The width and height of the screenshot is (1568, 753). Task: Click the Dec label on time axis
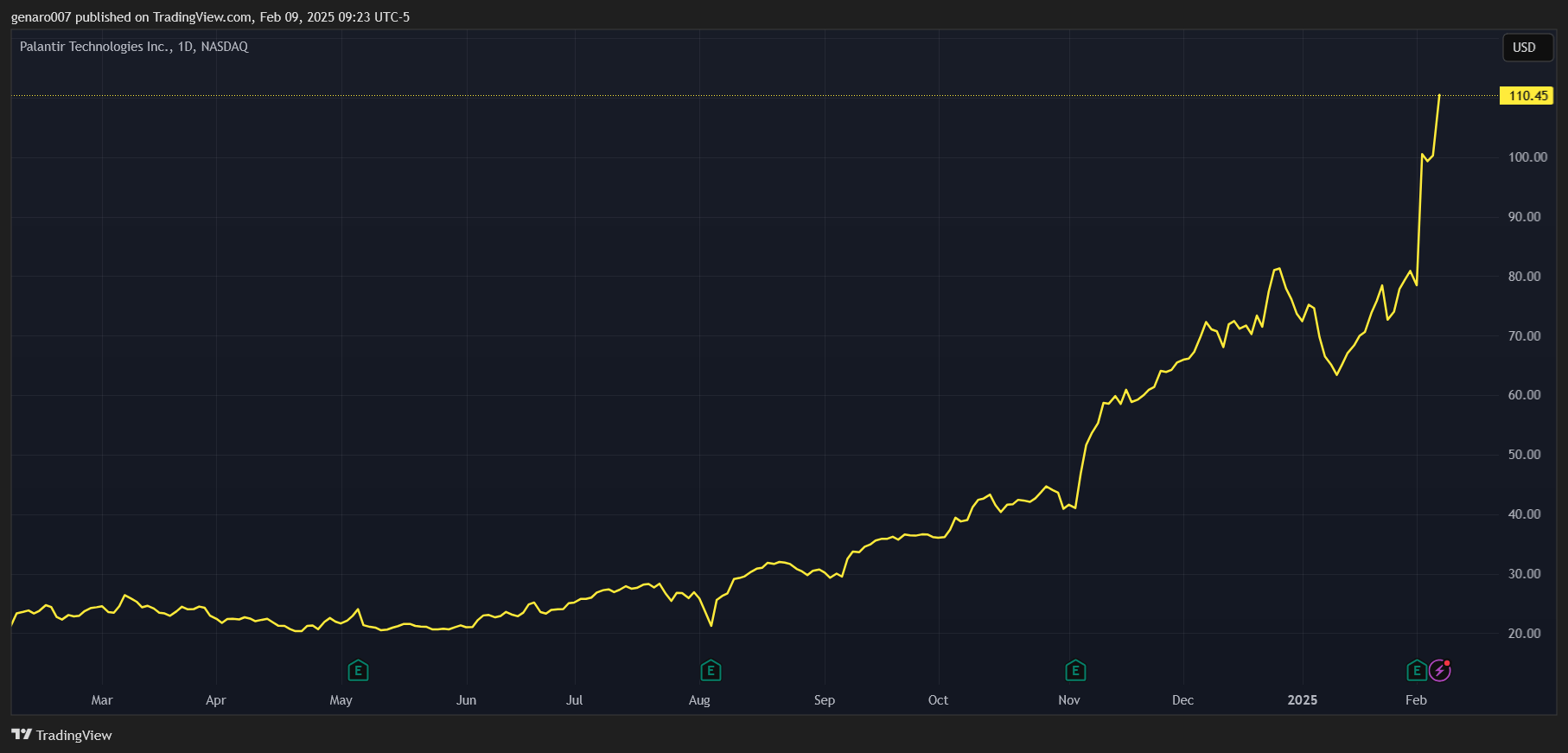click(x=1183, y=700)
